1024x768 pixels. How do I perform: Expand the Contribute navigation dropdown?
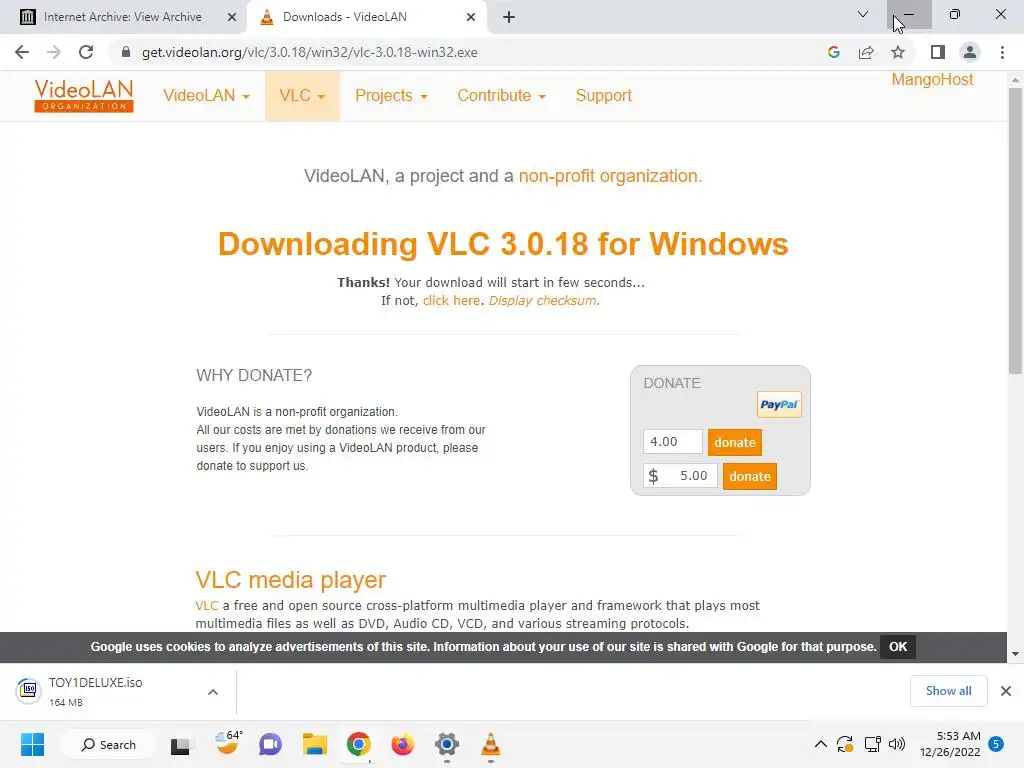click(x=502, y=95)
